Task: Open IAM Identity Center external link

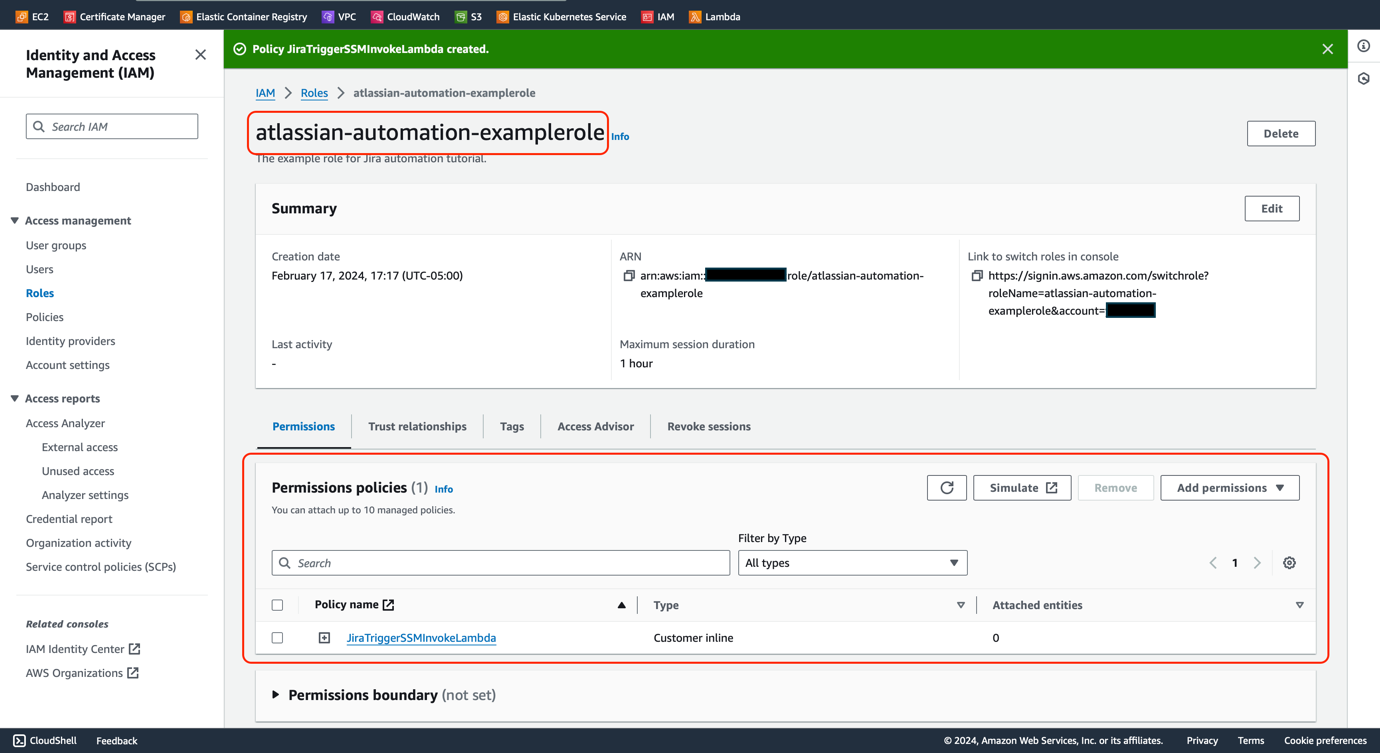Action: [83, 649]
